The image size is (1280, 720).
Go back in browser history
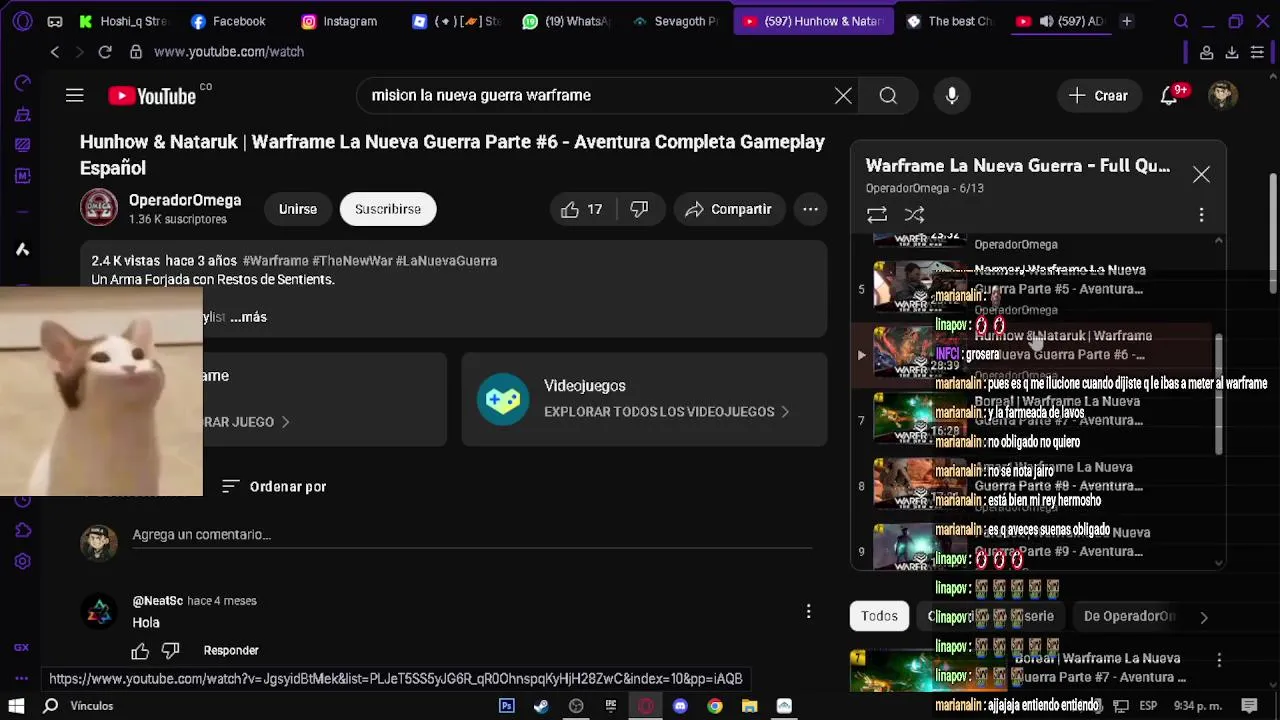point(55,52)
